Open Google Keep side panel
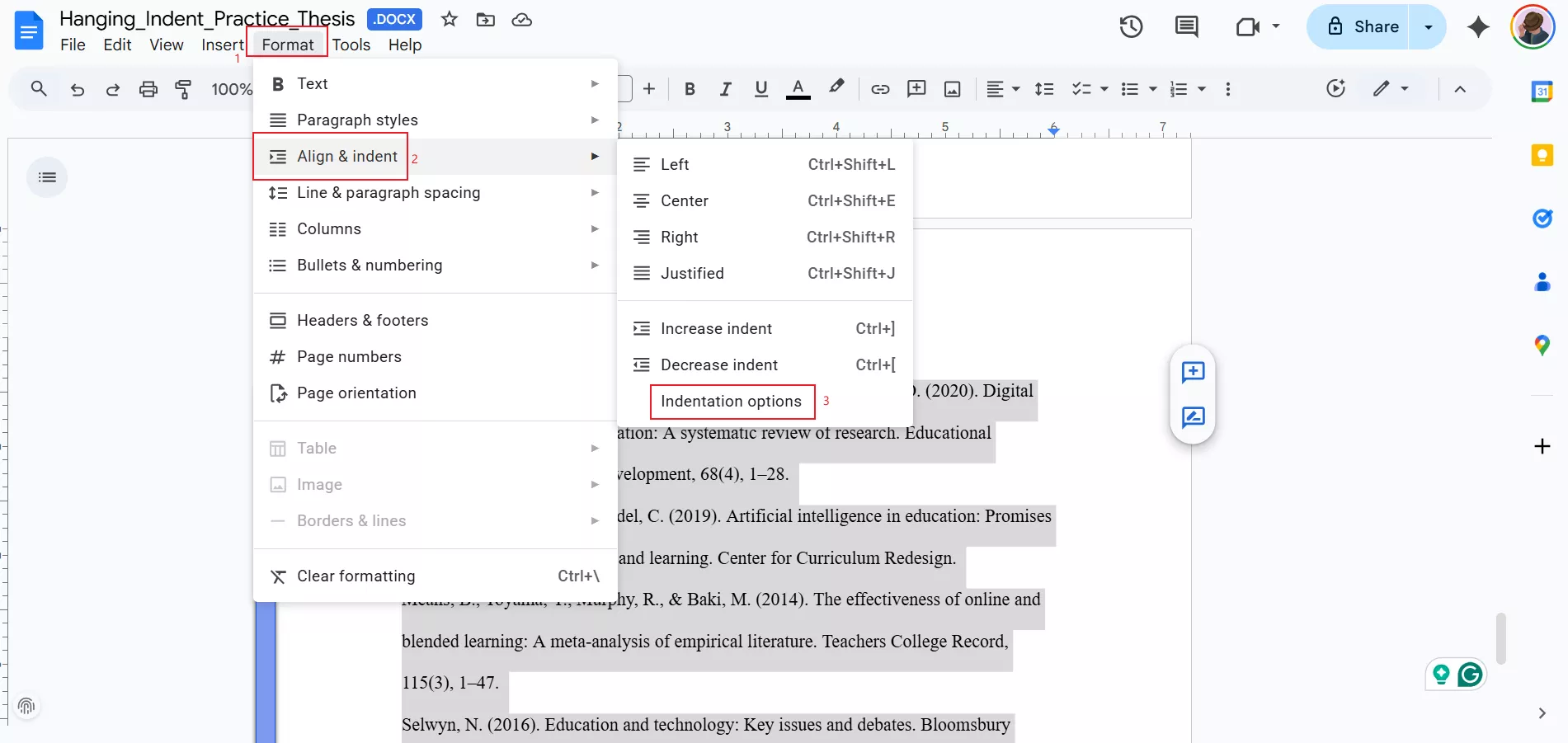The image size is (1568, 743). pyautogui.click(x=1542, y=155)
